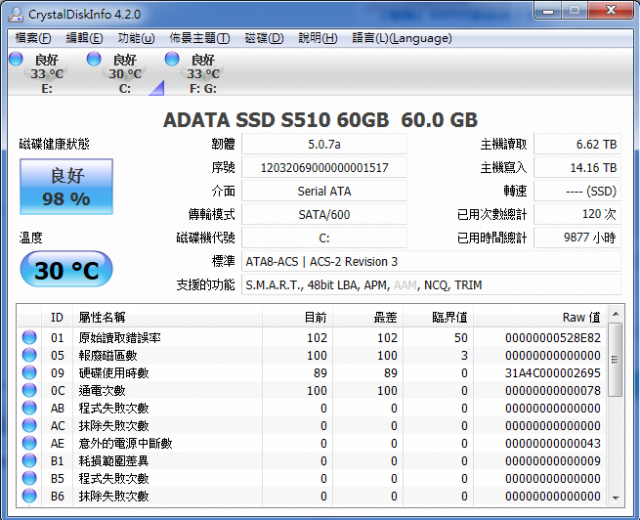The image size is (640, 520).
Task: Open the 功能(u) menu
Action: (136, 38)
